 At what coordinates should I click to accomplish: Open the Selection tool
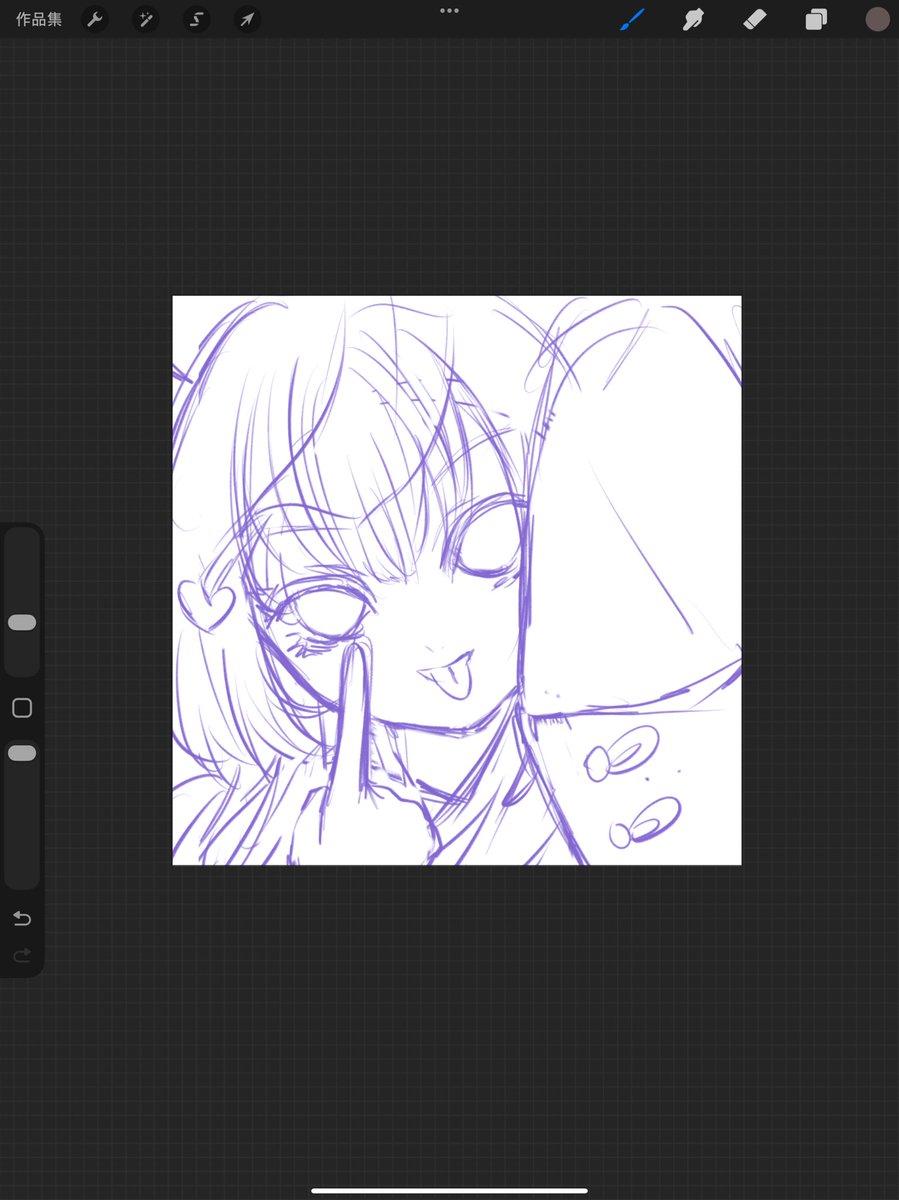pos(197,19)
